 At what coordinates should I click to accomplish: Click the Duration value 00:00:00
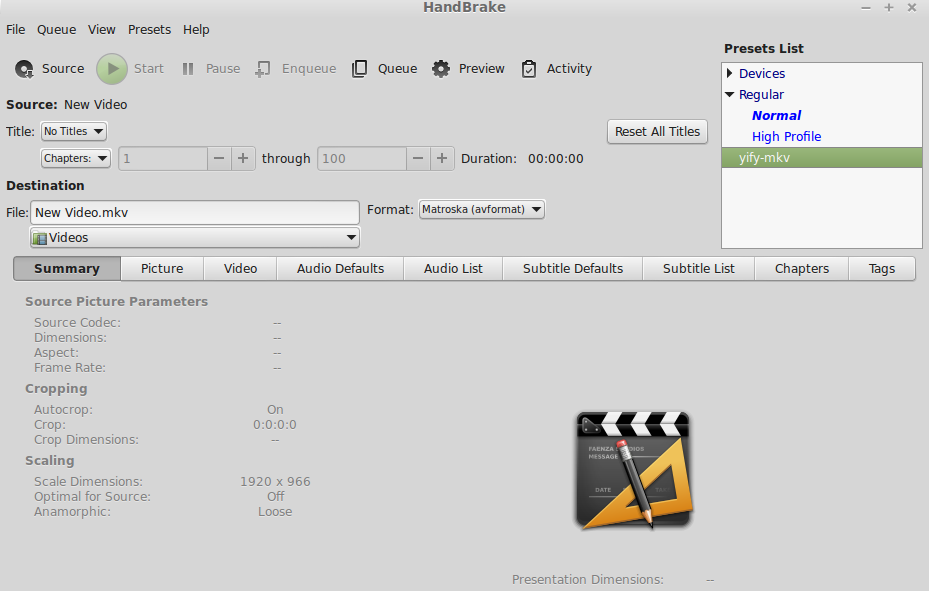(x=556, y=159)
